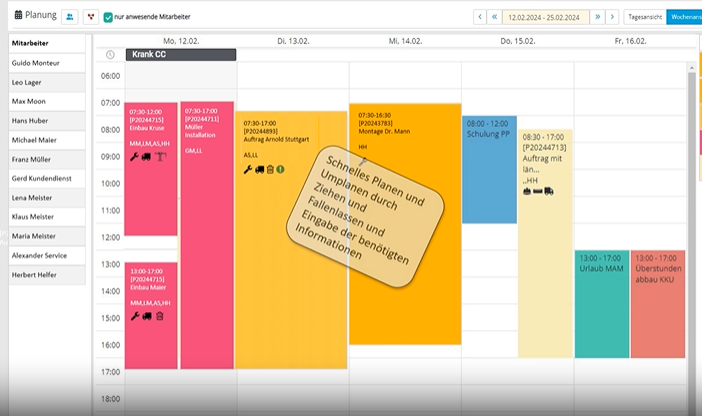Select employee Hans Huber
The width and height of the screenshot is (702, 416).
tap(47, 121)
